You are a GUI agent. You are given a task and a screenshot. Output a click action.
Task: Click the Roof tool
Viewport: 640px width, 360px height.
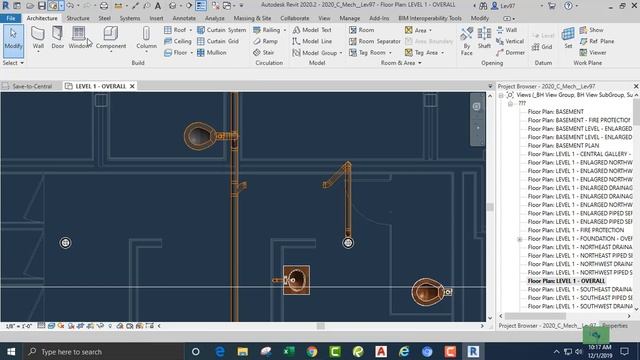coord(175,30)
